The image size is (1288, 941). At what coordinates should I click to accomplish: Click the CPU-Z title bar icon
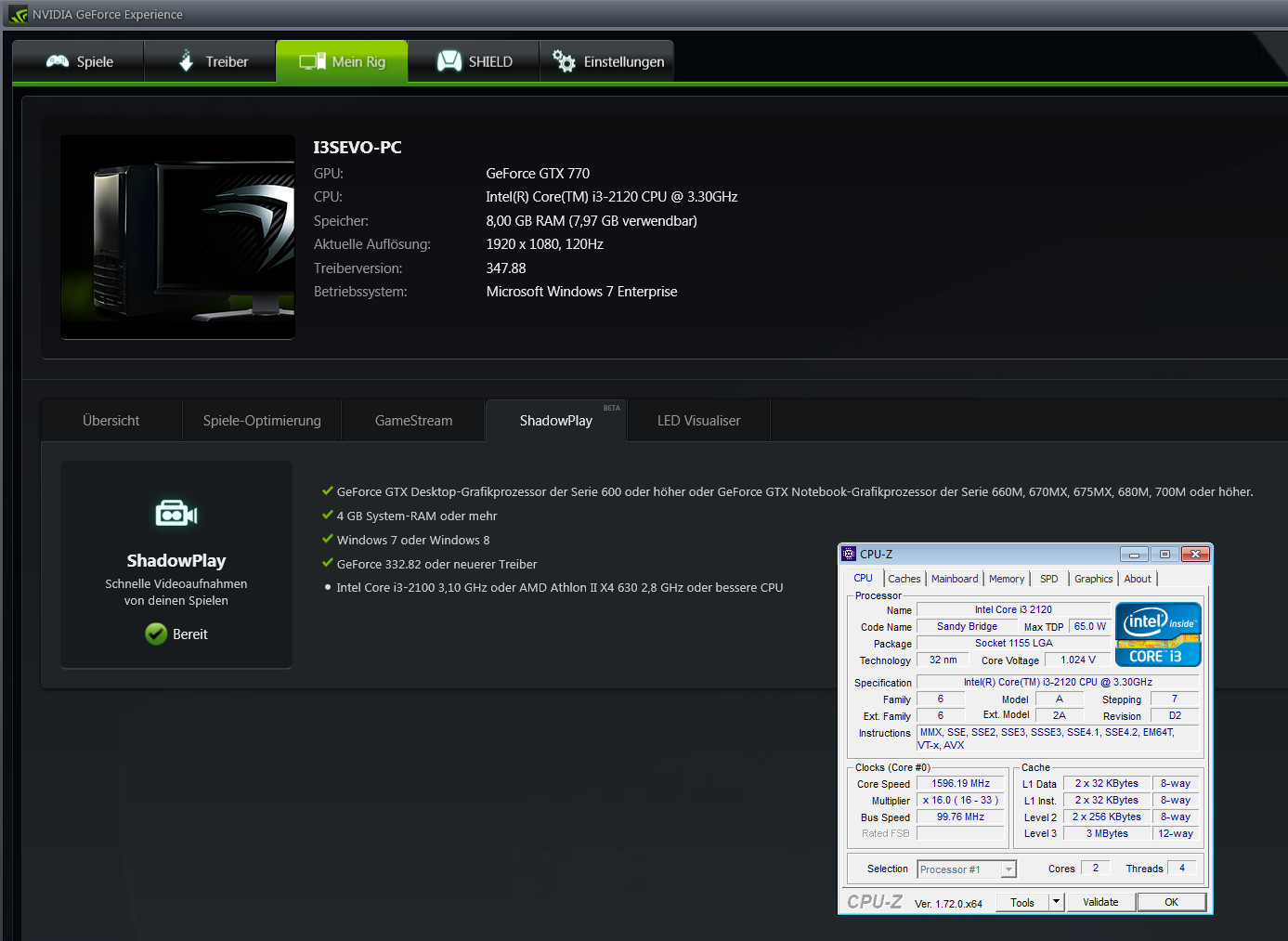point(849,554)
